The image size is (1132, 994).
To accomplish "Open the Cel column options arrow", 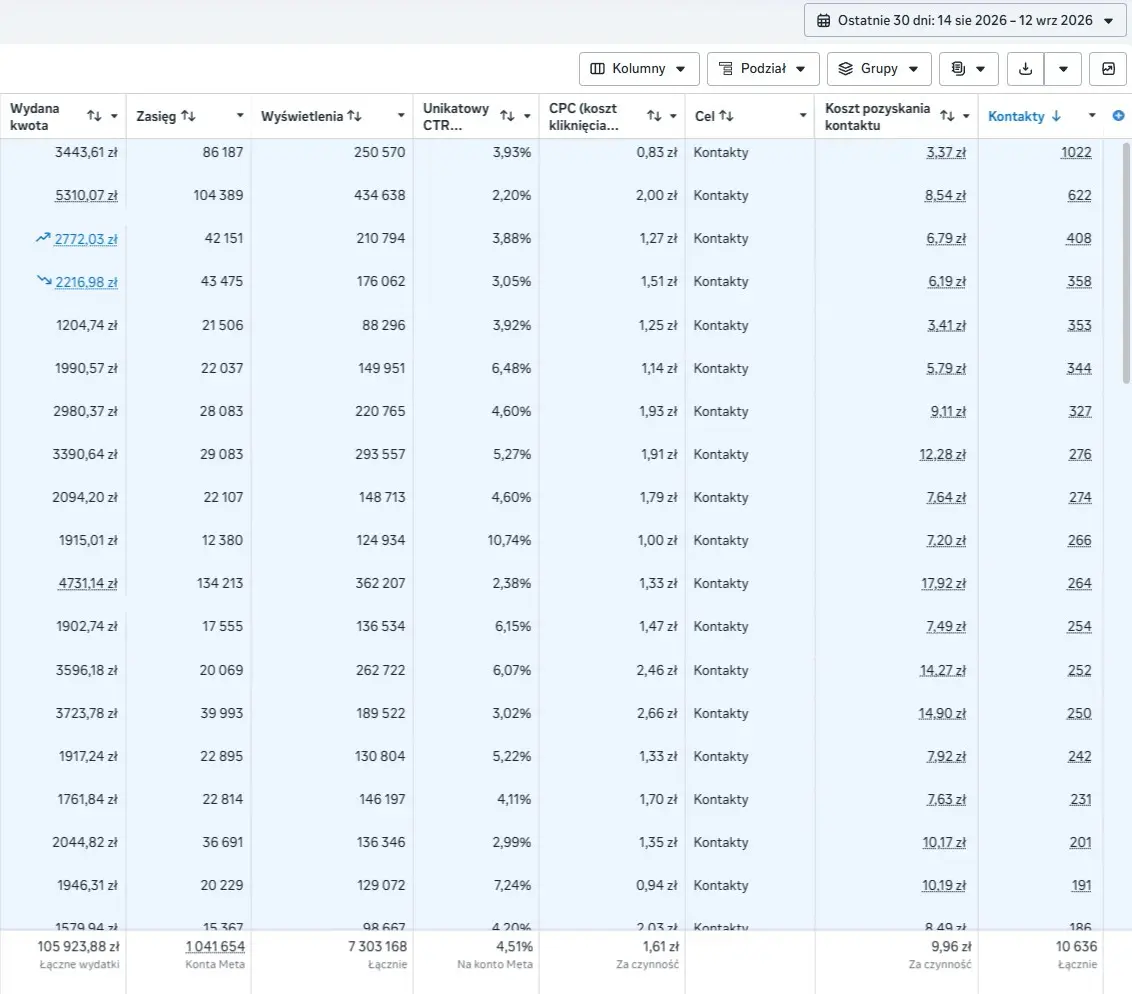I will (x=802, y=116).
